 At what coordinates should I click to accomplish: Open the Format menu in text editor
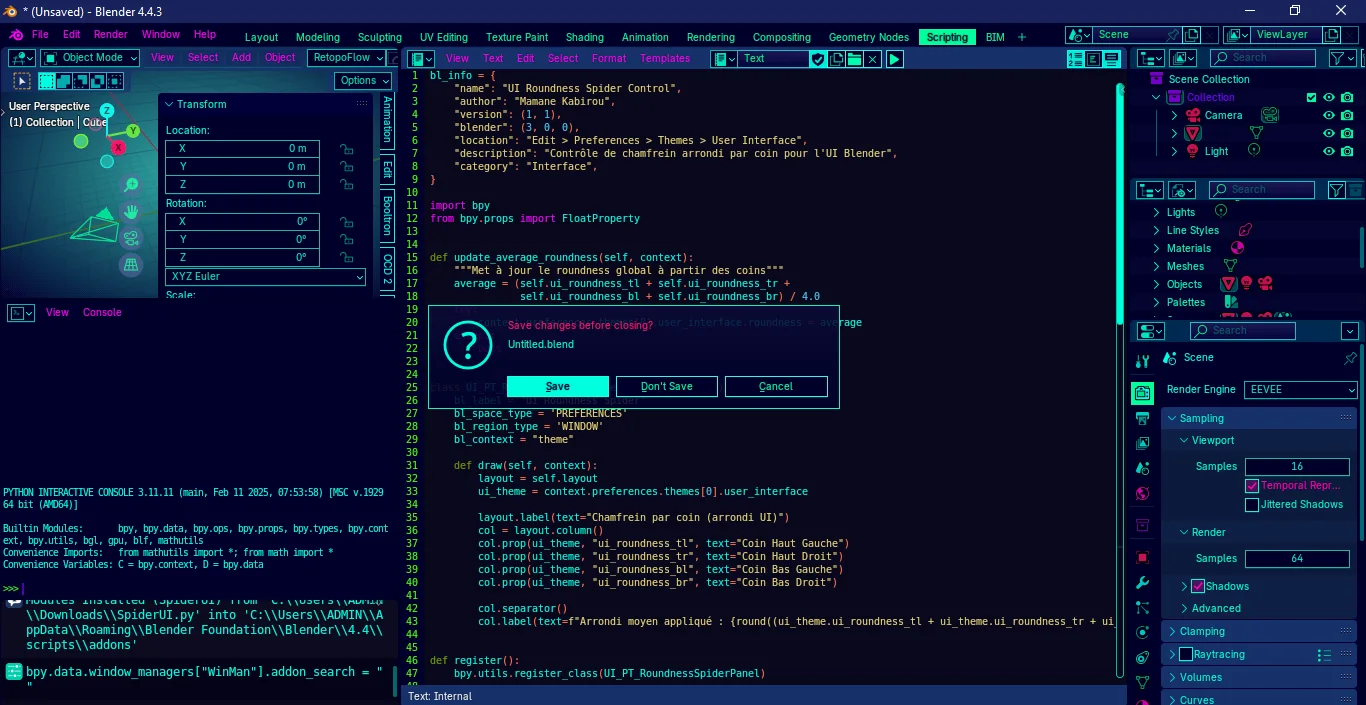coord(609,59)
